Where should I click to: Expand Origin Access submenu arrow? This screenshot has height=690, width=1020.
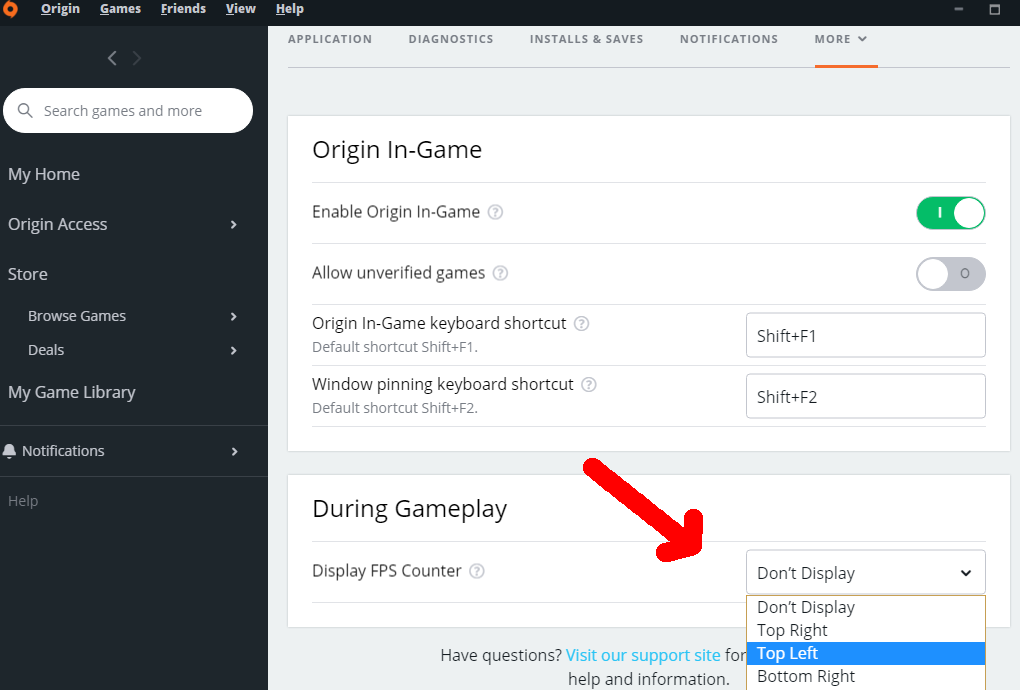[x=234, y=224]
